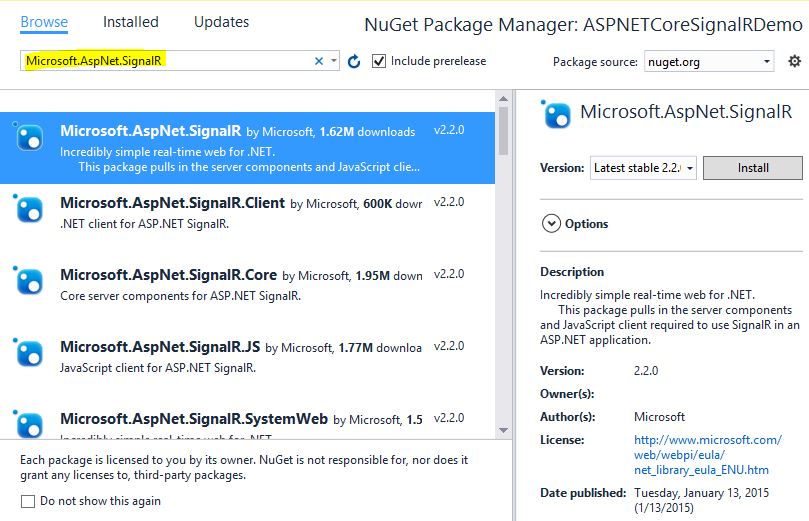Expand the Options section chevron
Image resolution: width=809 pixels, height=521 pixels.
coord(551,224)
